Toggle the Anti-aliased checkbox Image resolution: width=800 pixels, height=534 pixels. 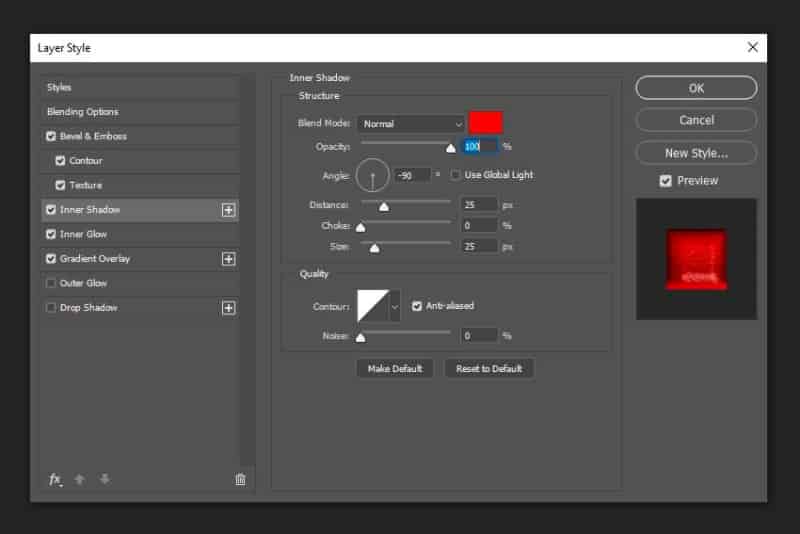417,306
